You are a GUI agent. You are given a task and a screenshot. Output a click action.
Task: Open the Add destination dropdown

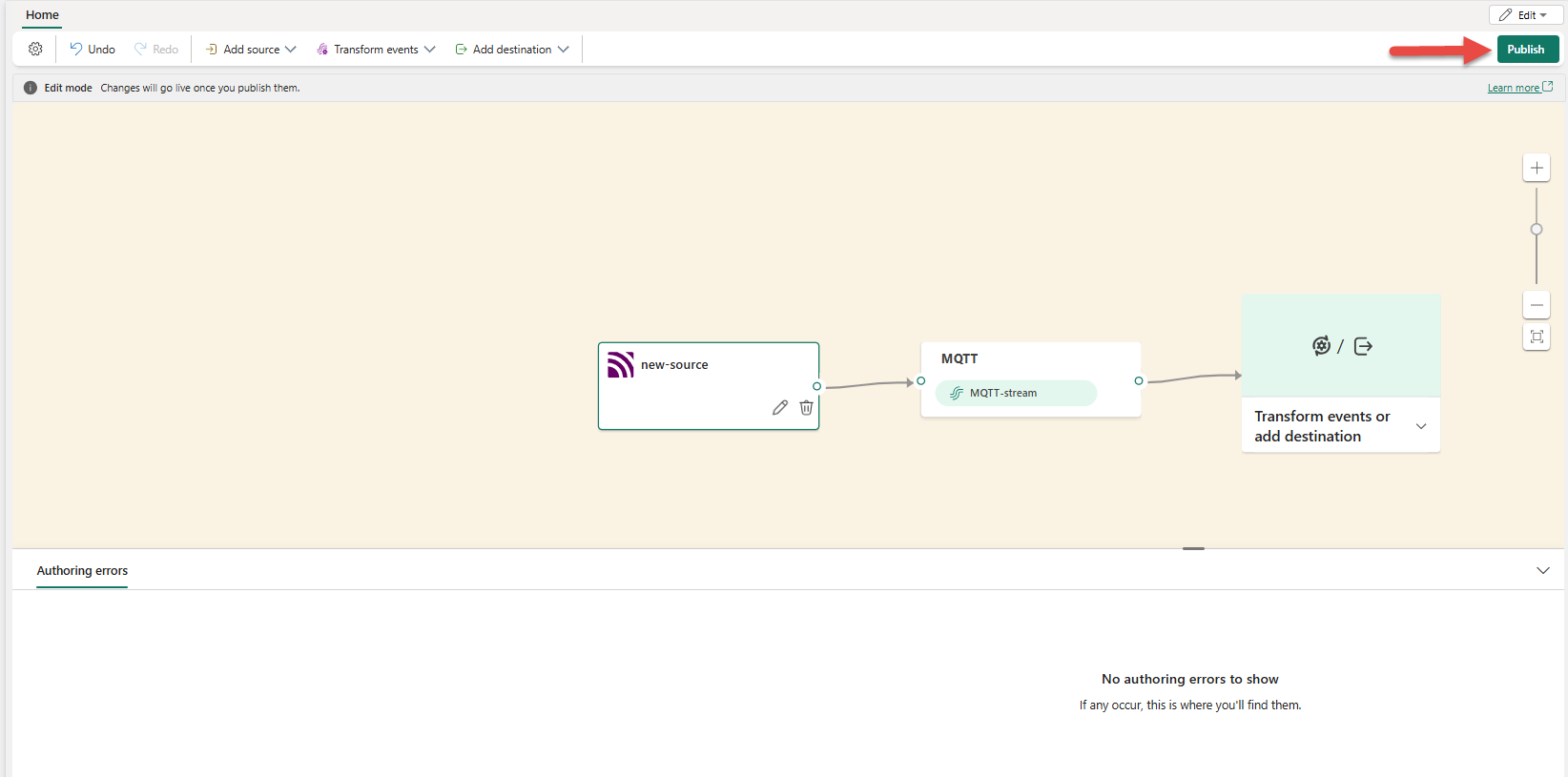(512, 50)
